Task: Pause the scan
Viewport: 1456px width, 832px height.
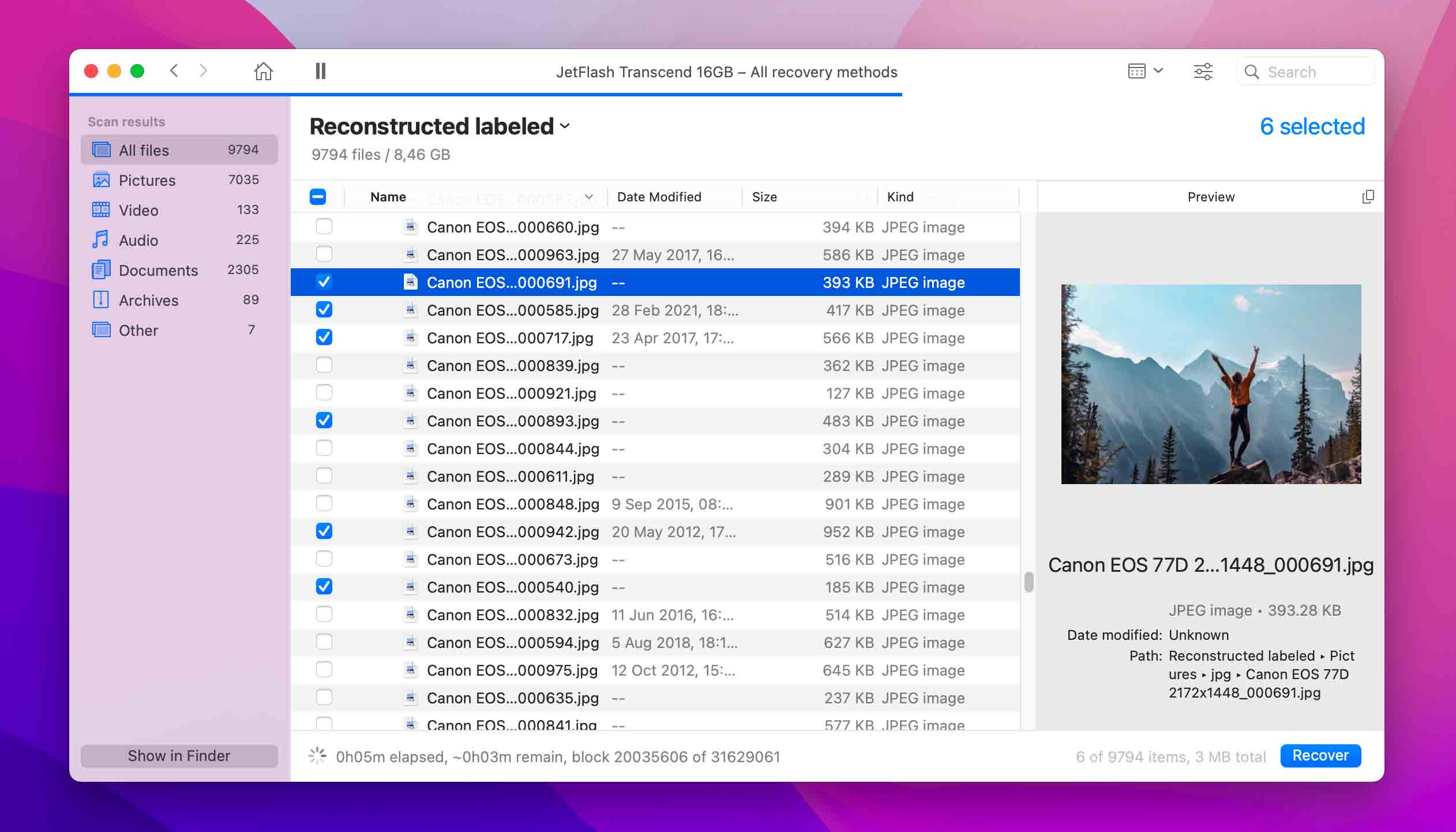Action: [321, 72]
